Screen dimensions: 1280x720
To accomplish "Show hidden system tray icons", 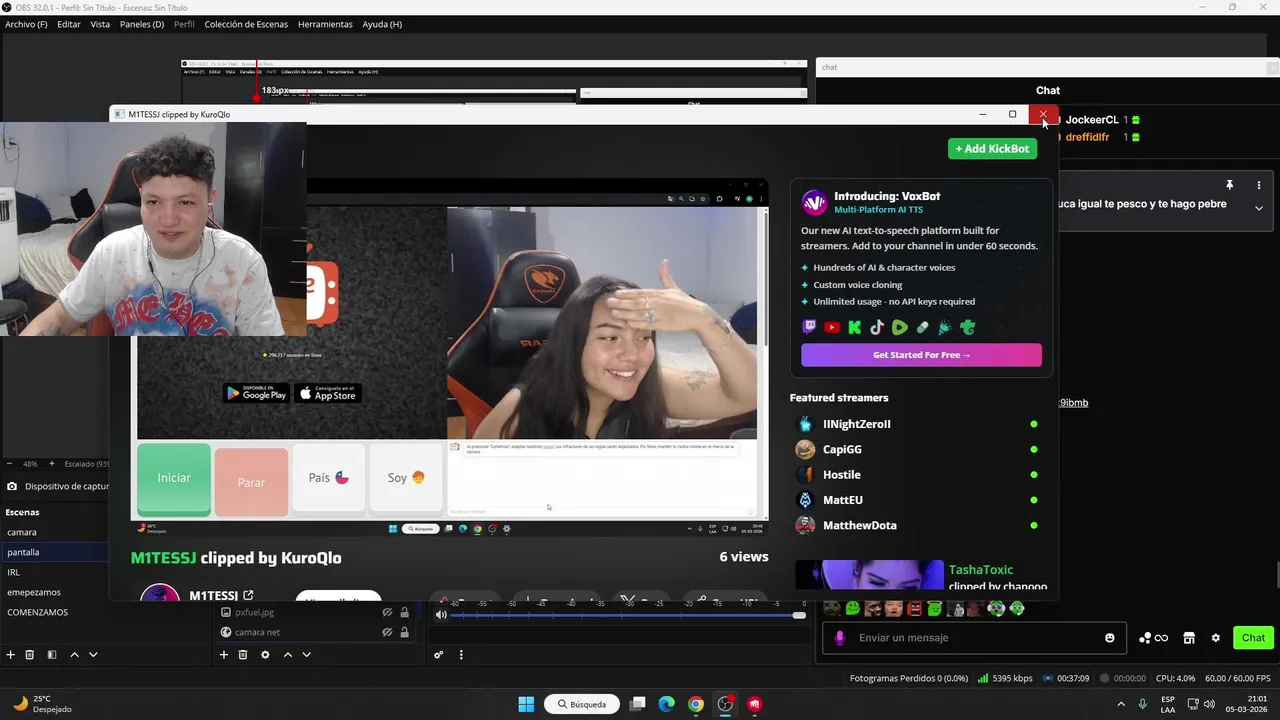I will pos(1120,704).
